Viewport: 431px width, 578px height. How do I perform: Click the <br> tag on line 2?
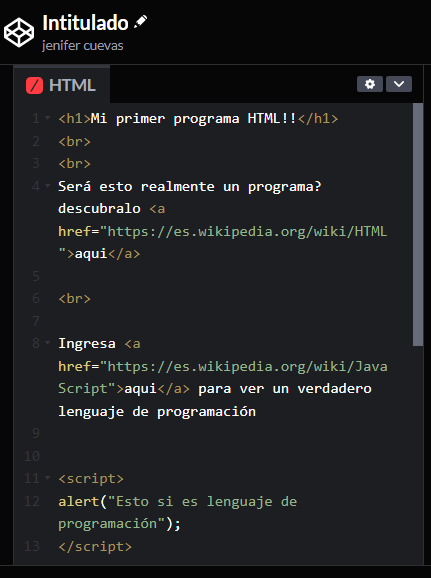pos(74,142)
